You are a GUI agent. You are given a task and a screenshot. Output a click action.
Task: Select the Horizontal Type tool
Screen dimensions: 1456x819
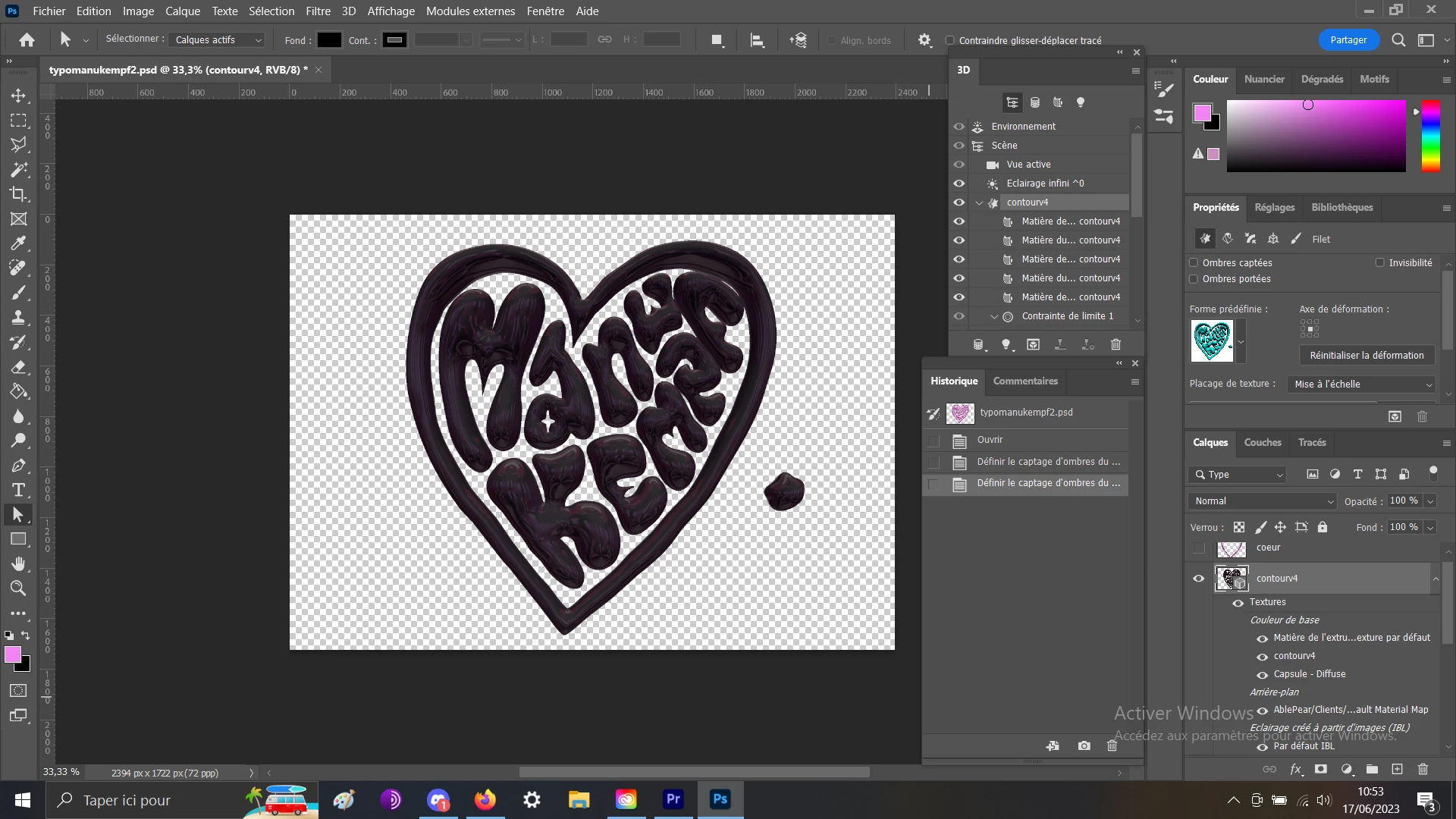18,490
